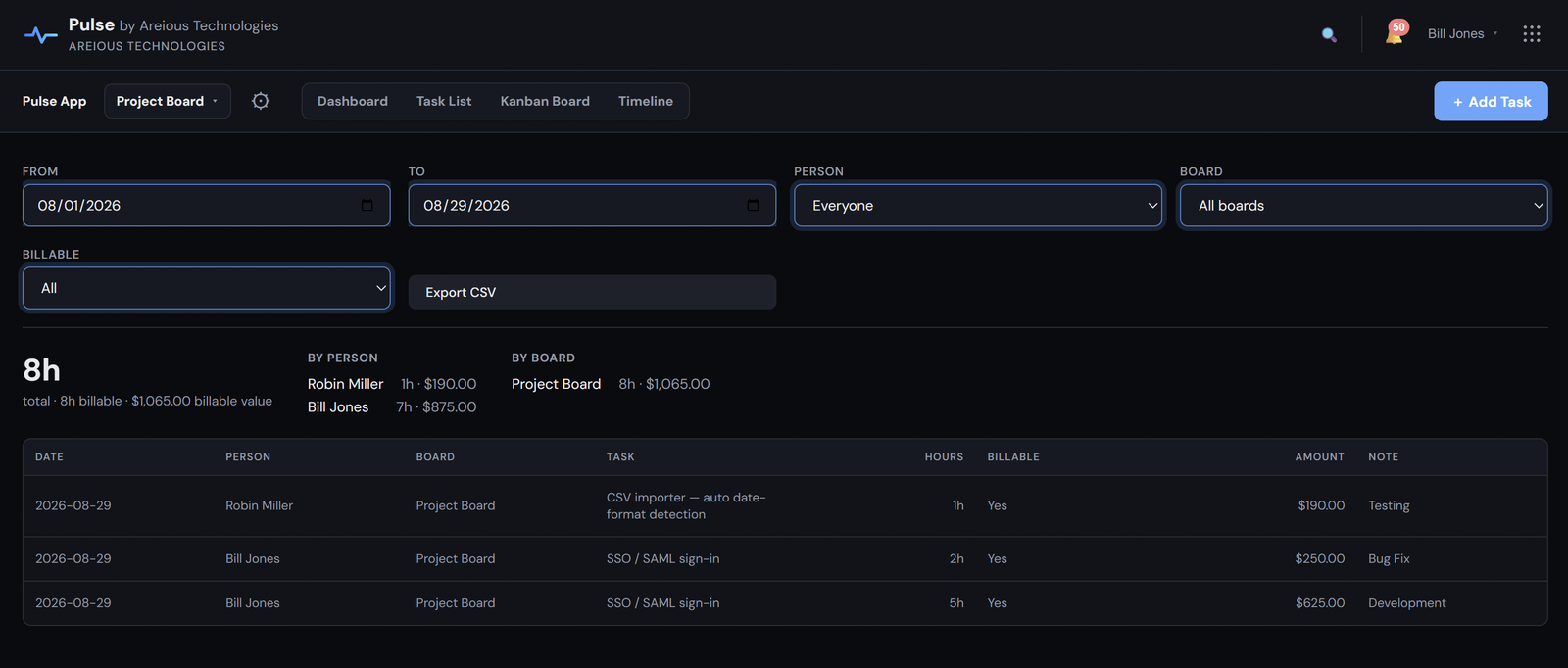Click the To date field 08/29/2026

point(592,206)
